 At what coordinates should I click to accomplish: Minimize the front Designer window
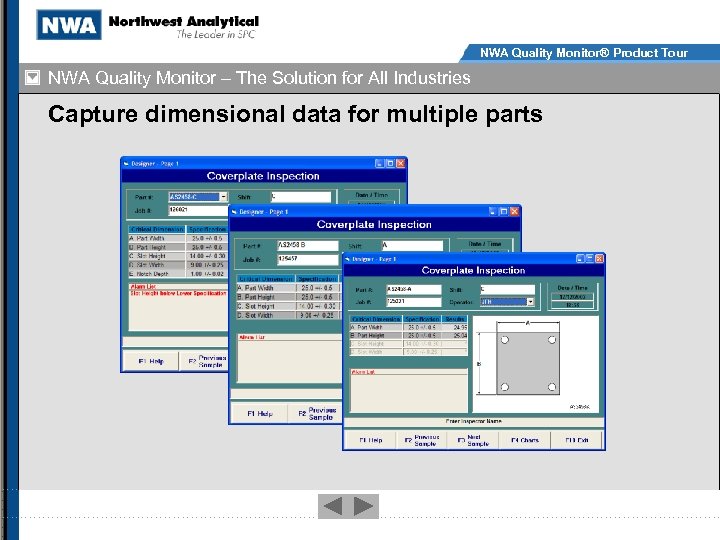coord(580,259)
